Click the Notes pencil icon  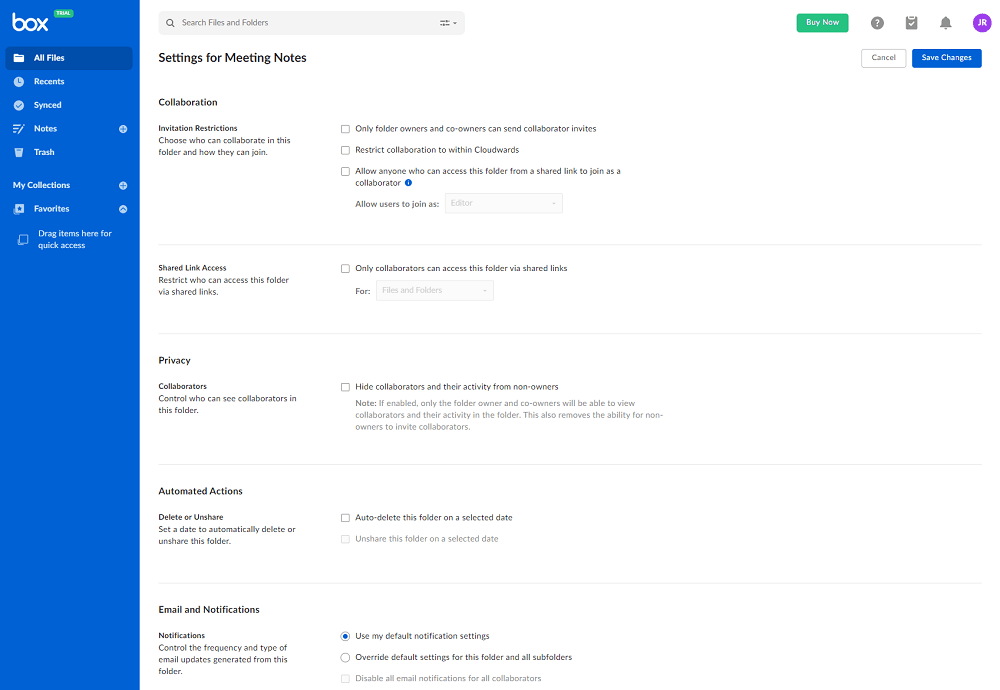(19, 129)
